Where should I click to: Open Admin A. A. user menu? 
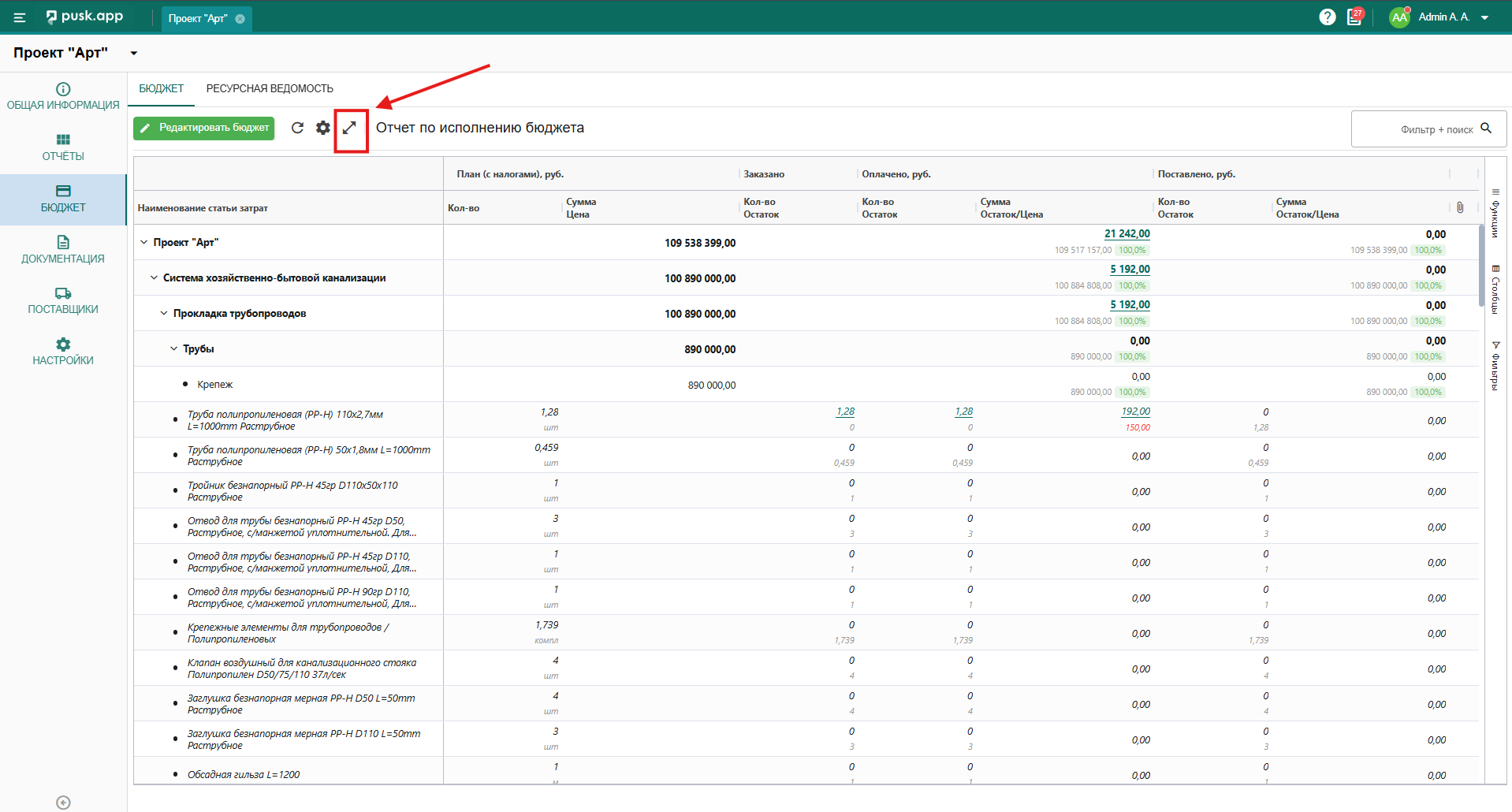pos(1443,17)
